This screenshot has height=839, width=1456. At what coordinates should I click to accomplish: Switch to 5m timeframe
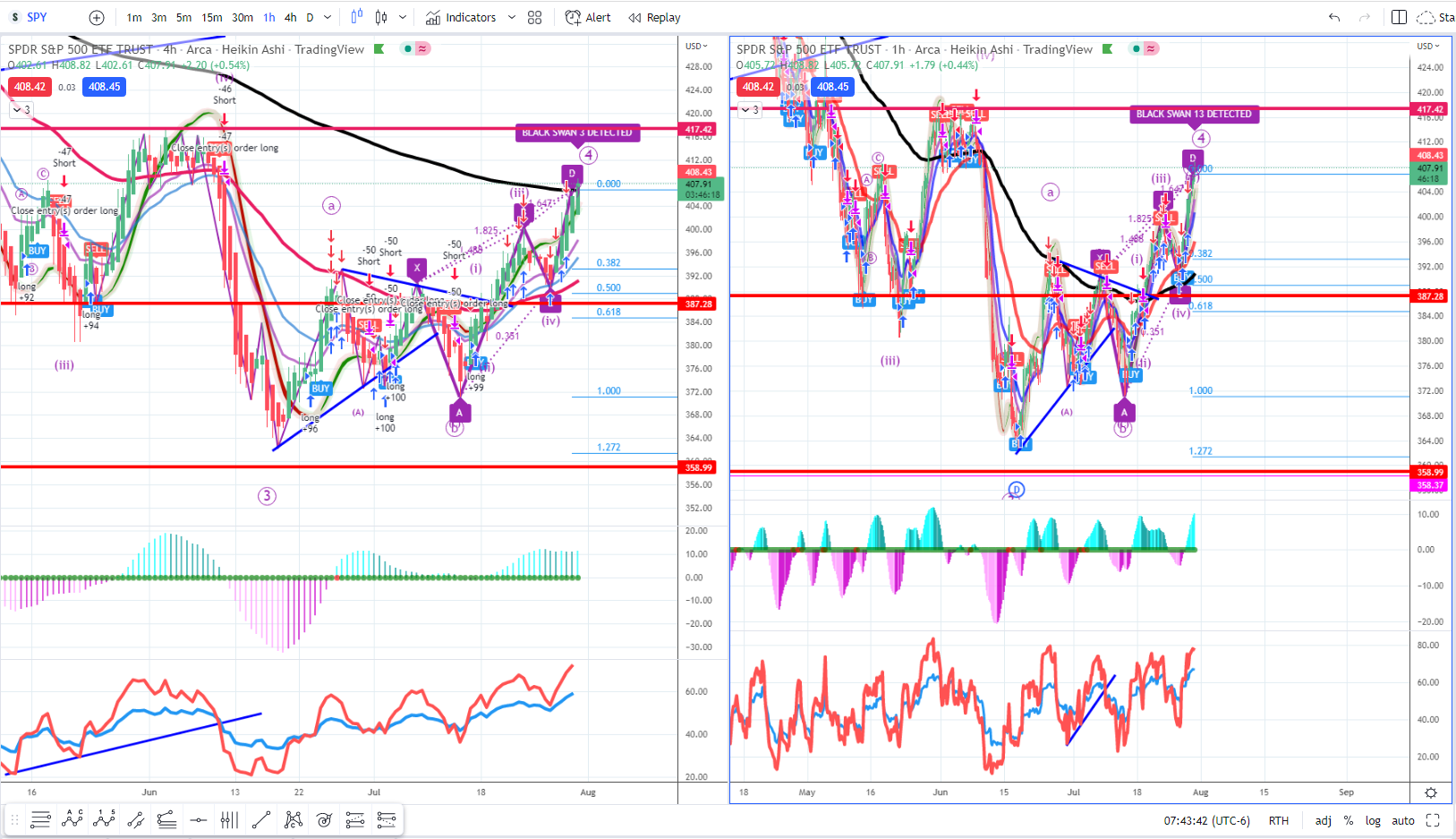click(183, 17)
